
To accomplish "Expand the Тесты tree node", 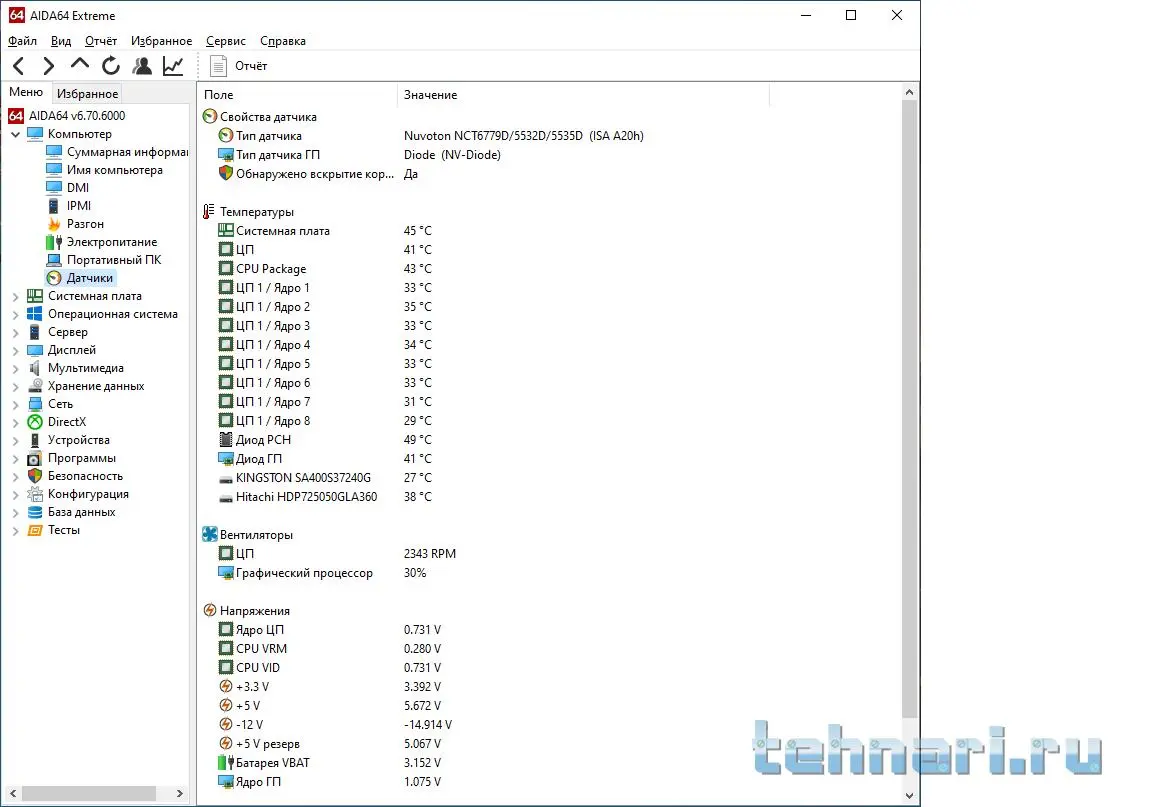I will [15, 531].
